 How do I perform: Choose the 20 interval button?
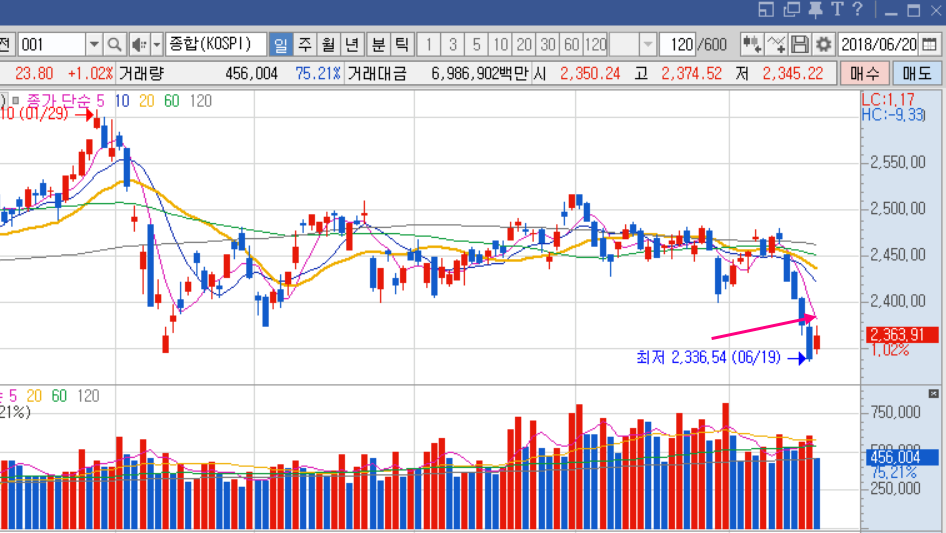pyautogui.click(x=524, y=45)
